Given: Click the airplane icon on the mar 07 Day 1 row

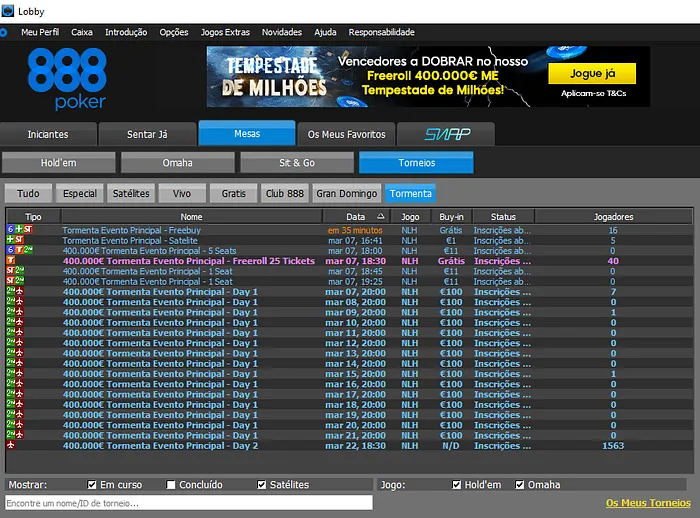Looking at the screenshot, I should point(19,291).
